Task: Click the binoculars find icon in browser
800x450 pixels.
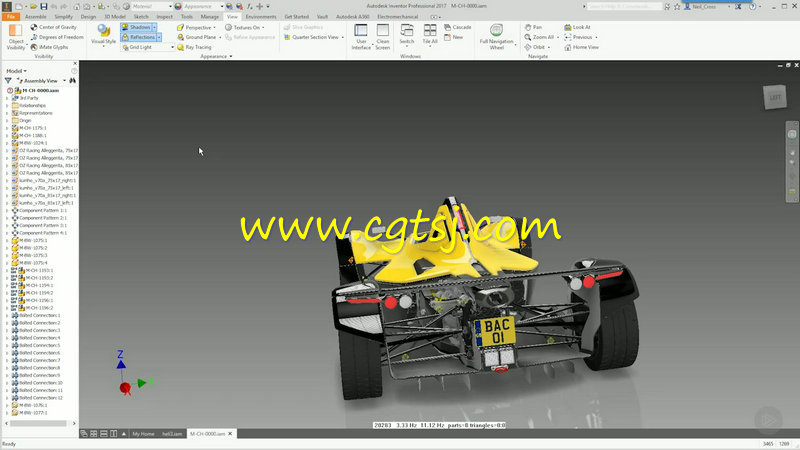Action: point(72,81)
